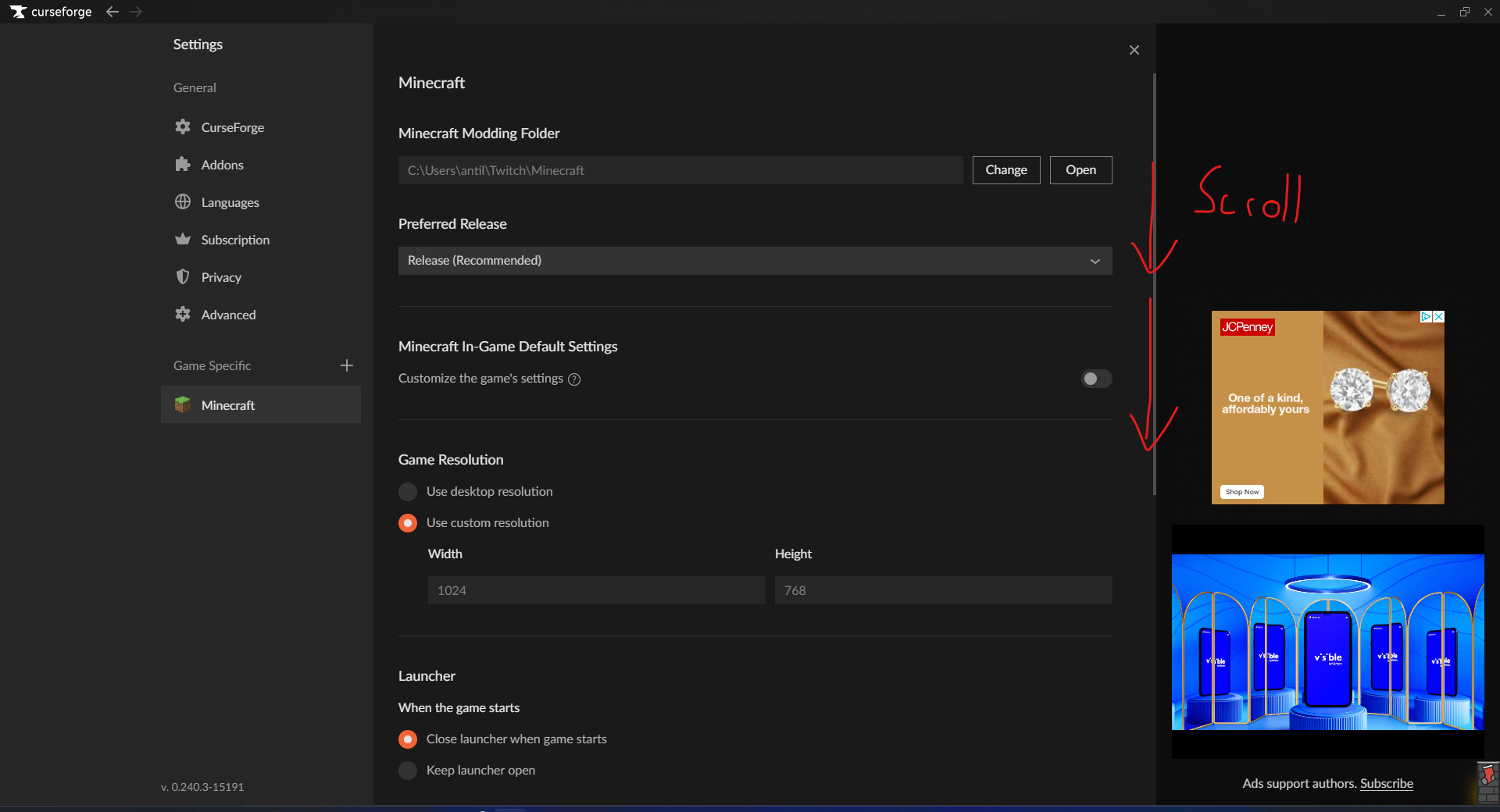Click the back arrow in title bar
The width and height of the screenshot is (1500, 812).
coord(112,12)
